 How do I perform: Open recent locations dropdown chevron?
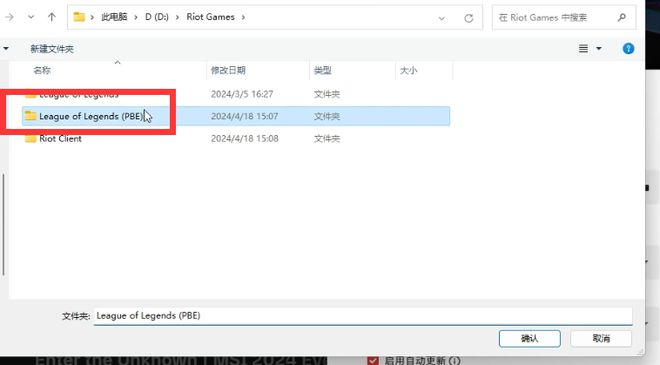[31, 17]
